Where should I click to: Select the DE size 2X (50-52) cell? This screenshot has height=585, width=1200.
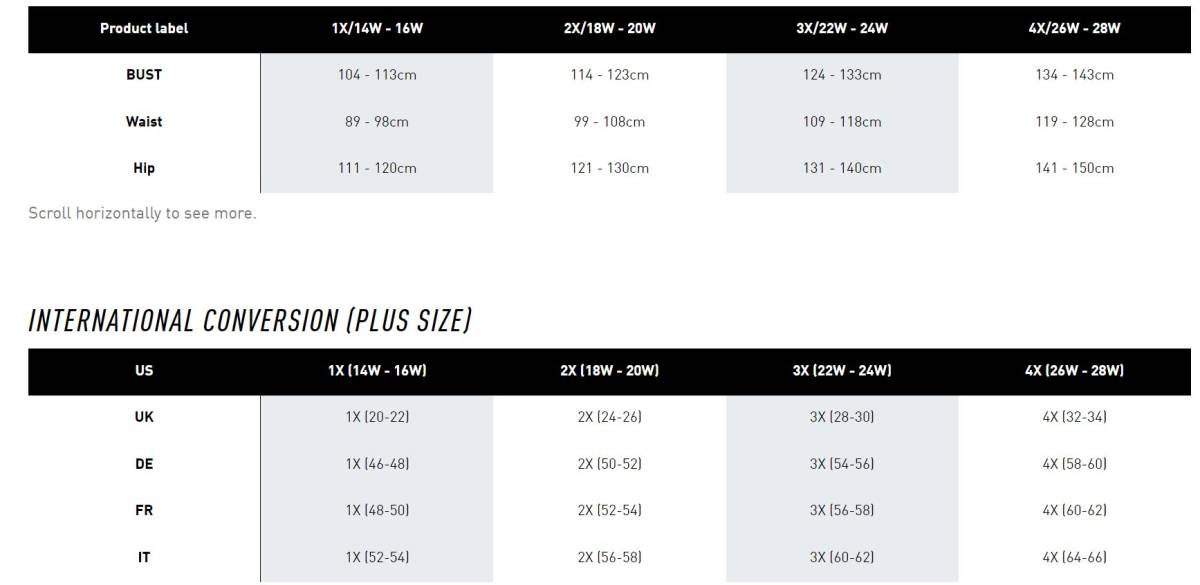pyautogui.click(x=609, y=464)
